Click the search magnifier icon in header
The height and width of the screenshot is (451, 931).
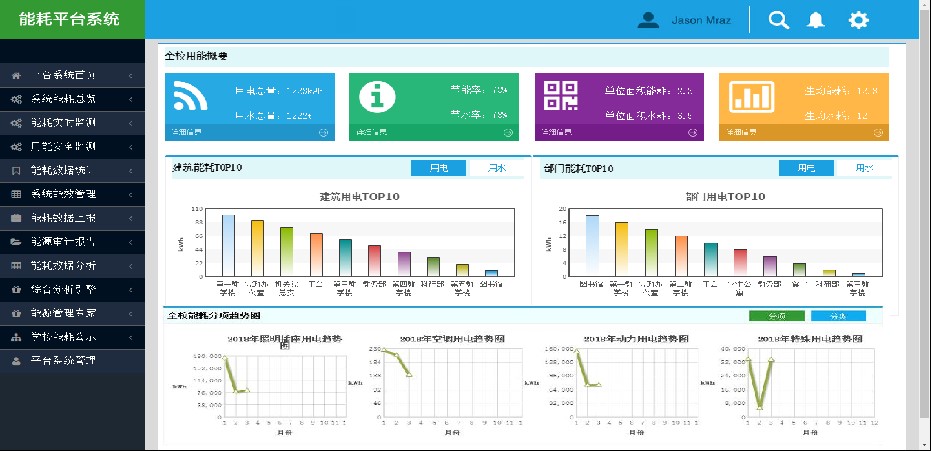778,20
